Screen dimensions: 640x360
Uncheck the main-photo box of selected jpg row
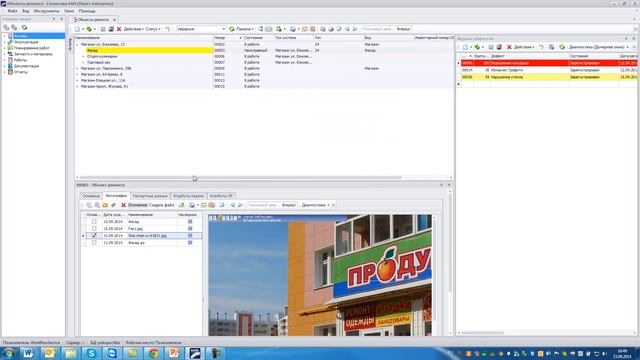[x=94, y=236]
